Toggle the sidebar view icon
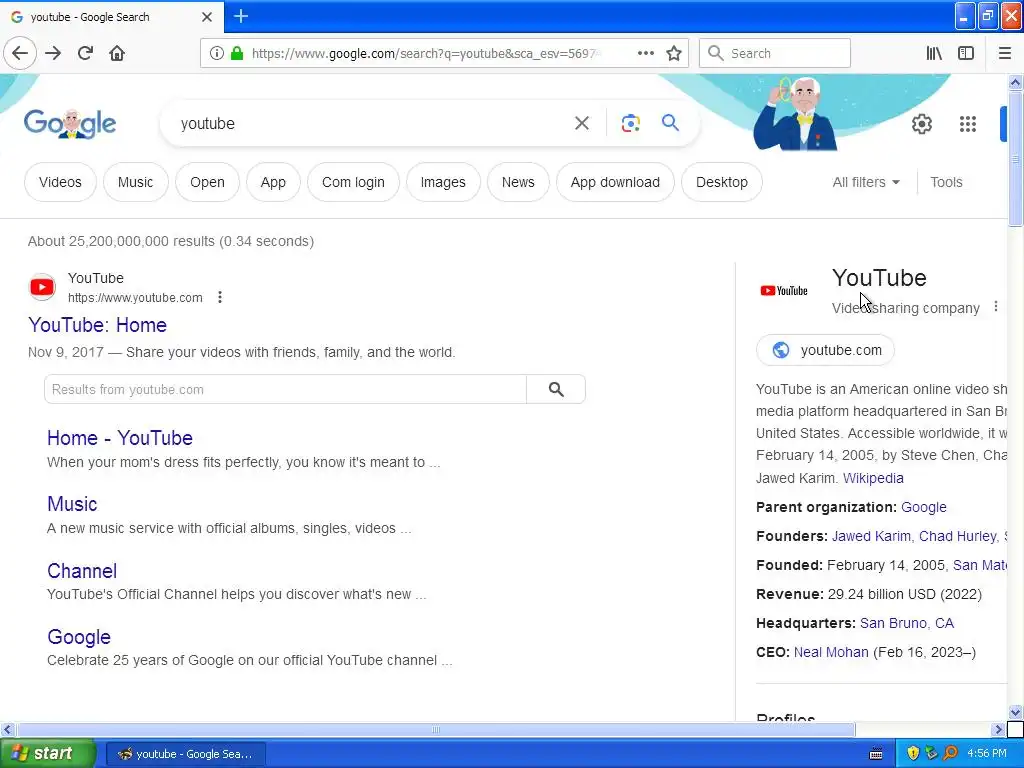Image resolution: width=1024 pixels, height=768 pixels. pyautogui.click(x=966, y=53)
